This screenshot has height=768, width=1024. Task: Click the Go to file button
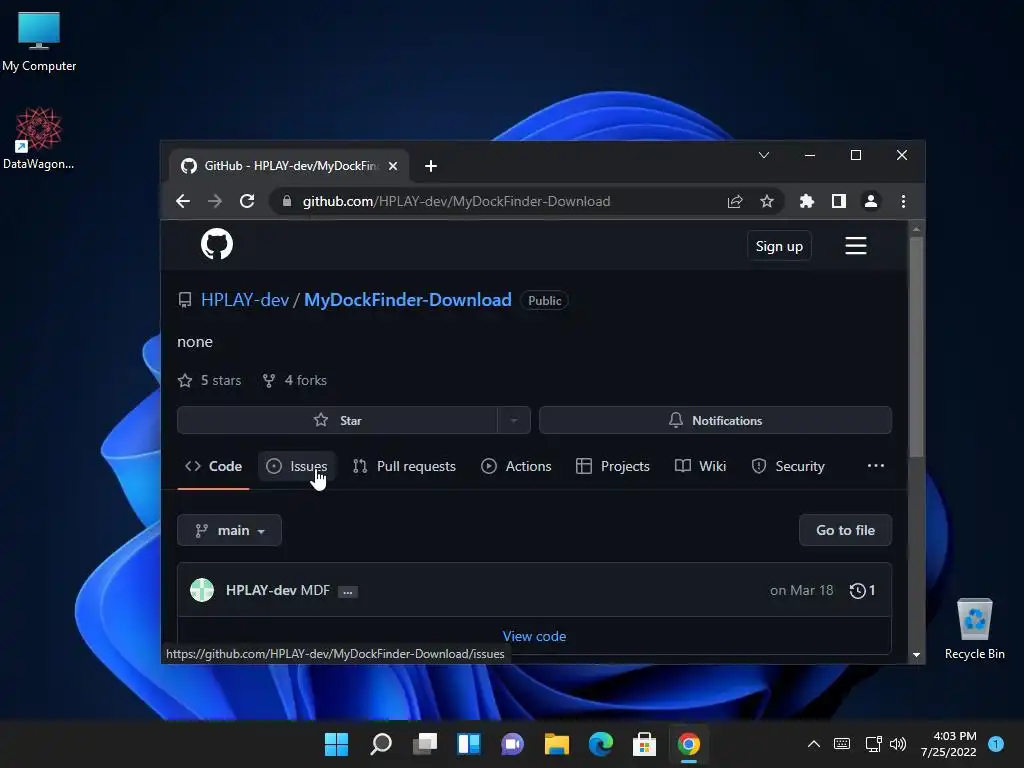[x=845, y=530]
